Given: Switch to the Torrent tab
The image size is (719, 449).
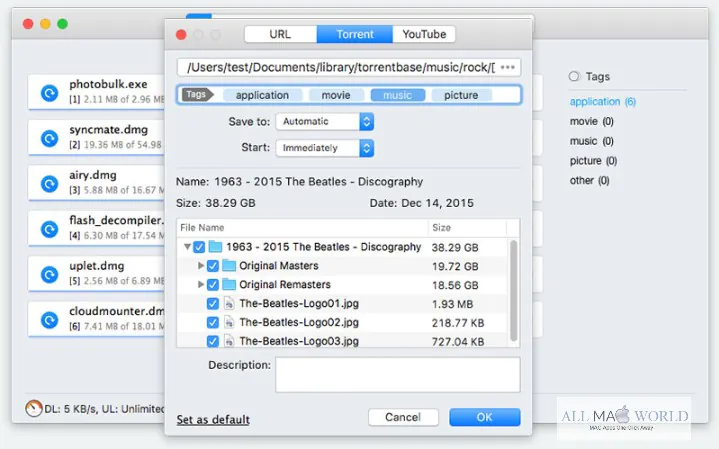Looking at the screenshot, I should tap(354, 34).
